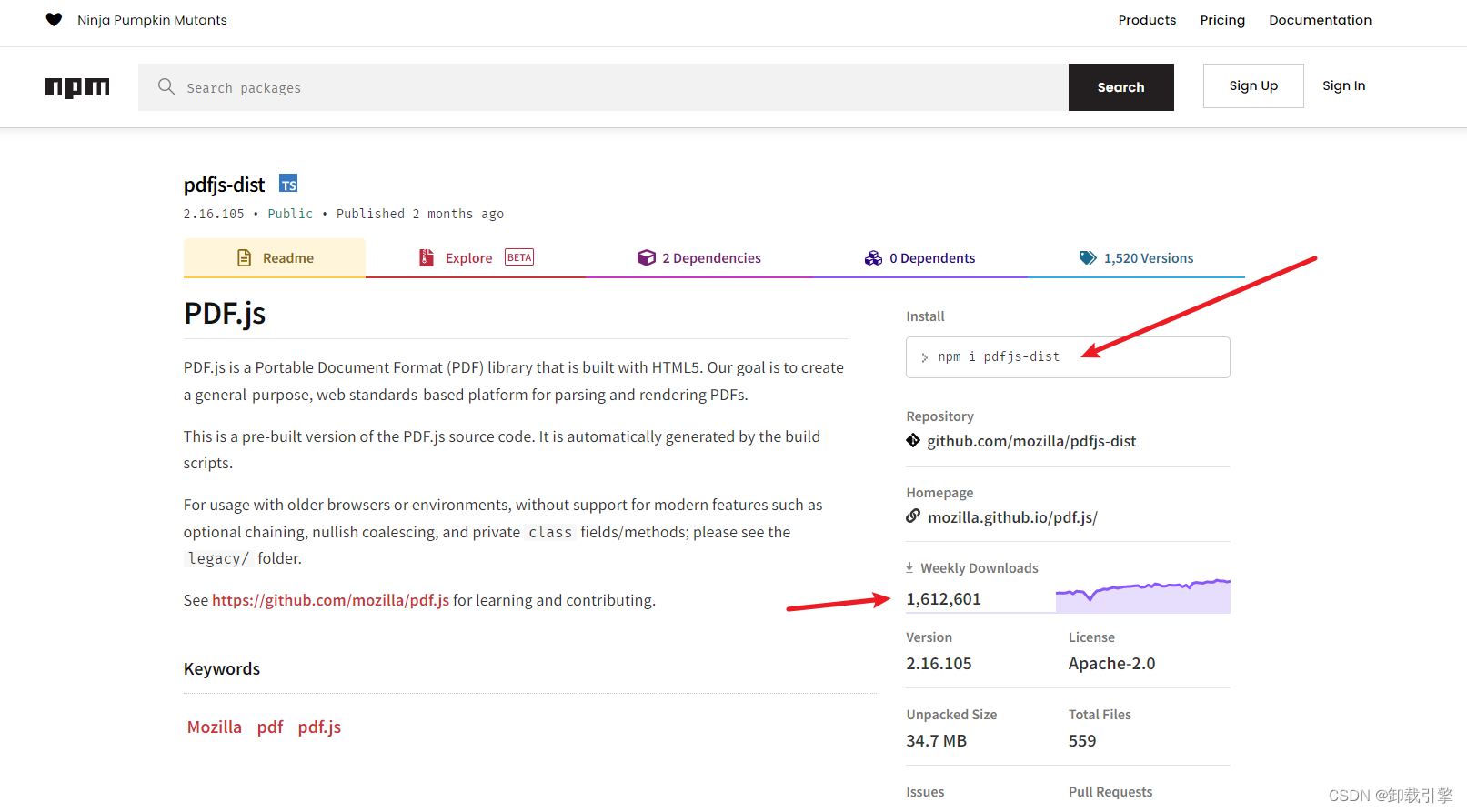Click the Readme document icon
1467x812 pixels.
tap(244, 258)
